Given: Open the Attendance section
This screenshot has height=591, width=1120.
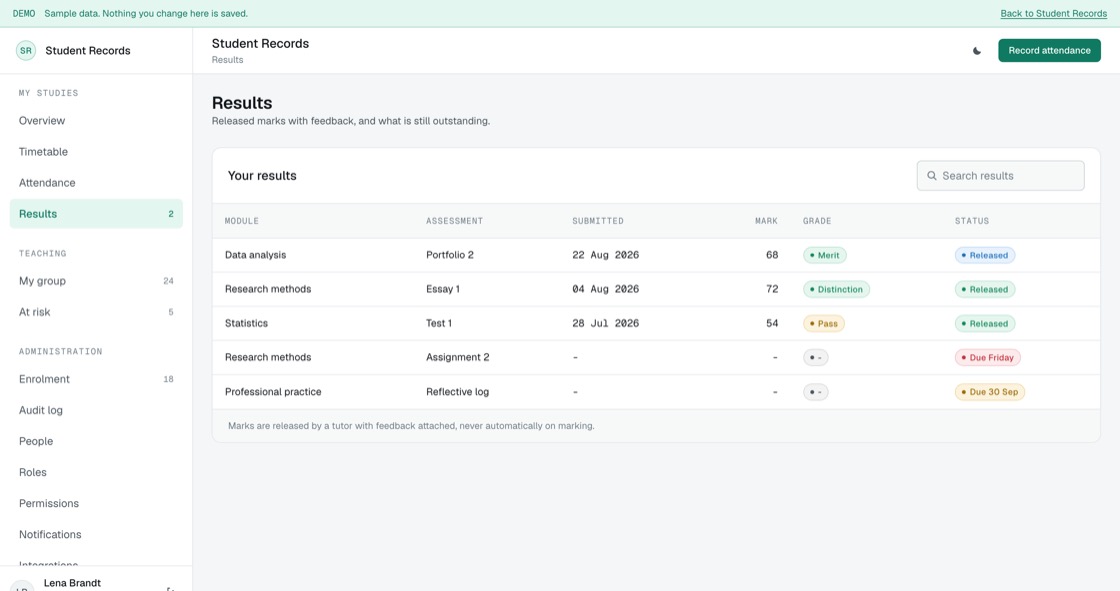Looking at the screenshot, I should tap(96, 183).
